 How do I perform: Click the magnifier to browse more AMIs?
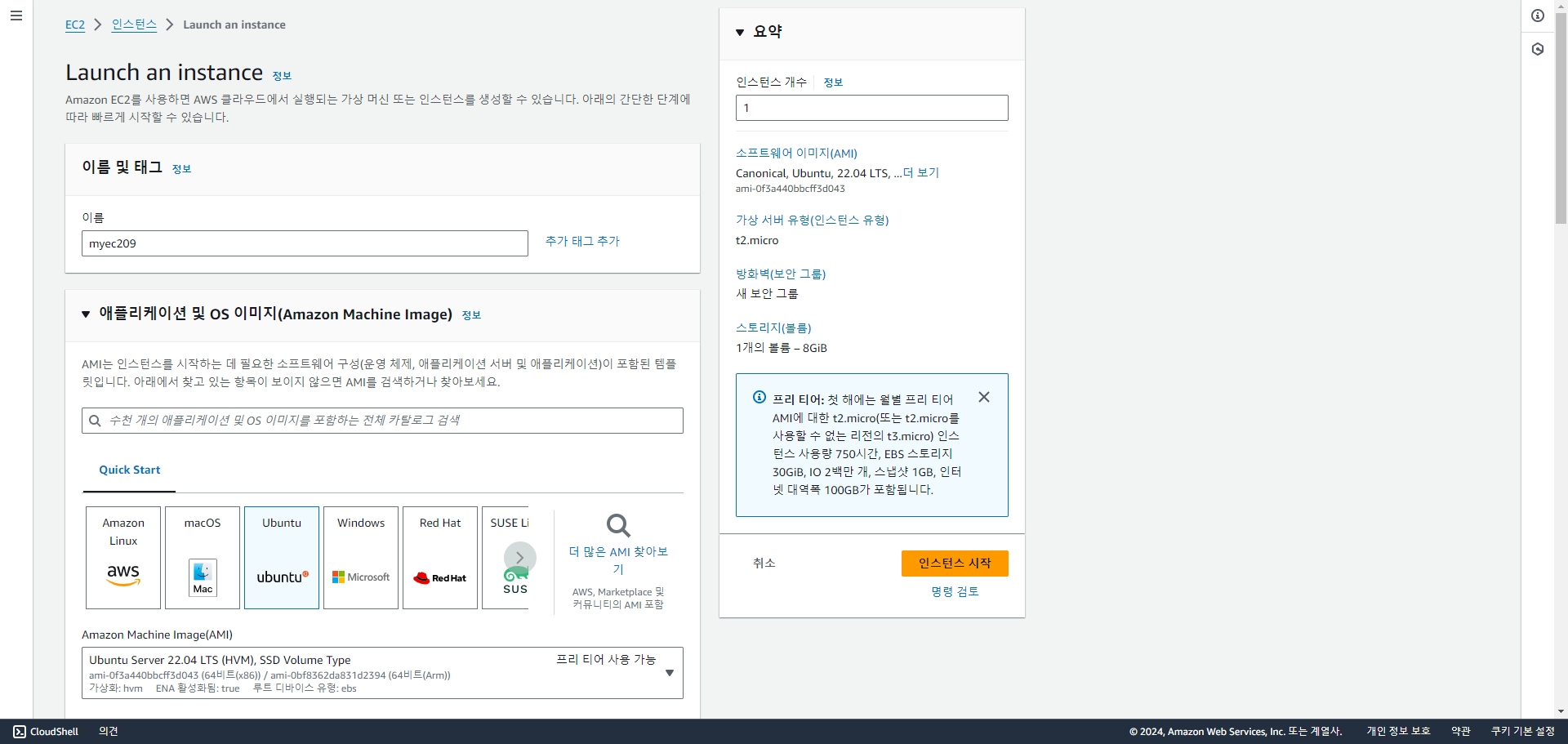tap(618, 525)
